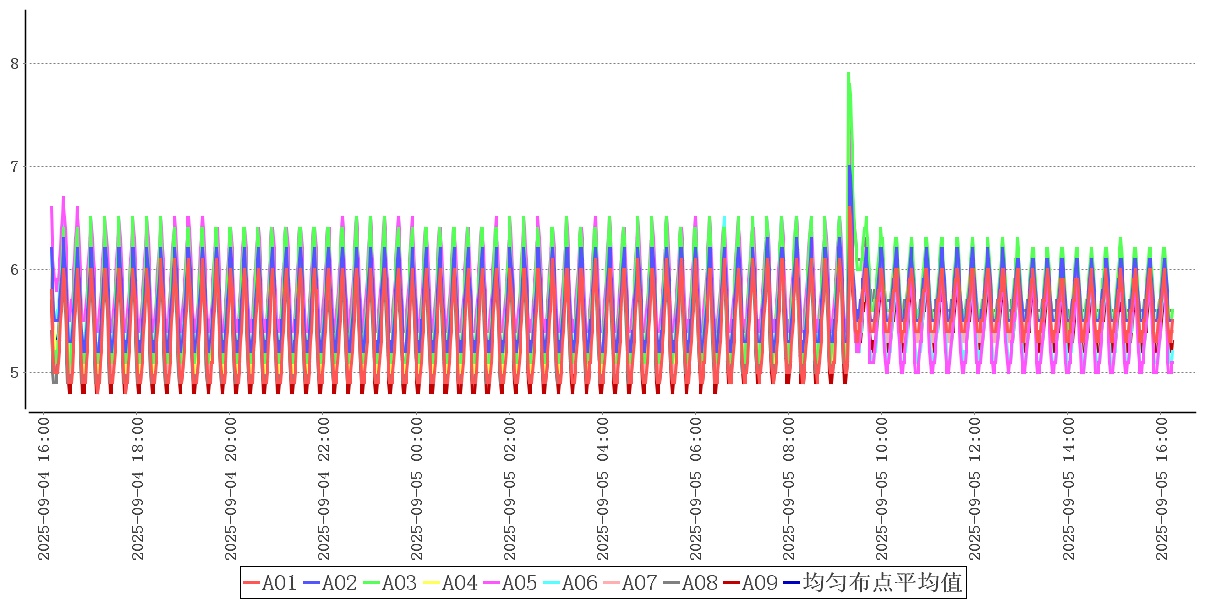Hide the A07 series from legend

[x=630, y=583]
